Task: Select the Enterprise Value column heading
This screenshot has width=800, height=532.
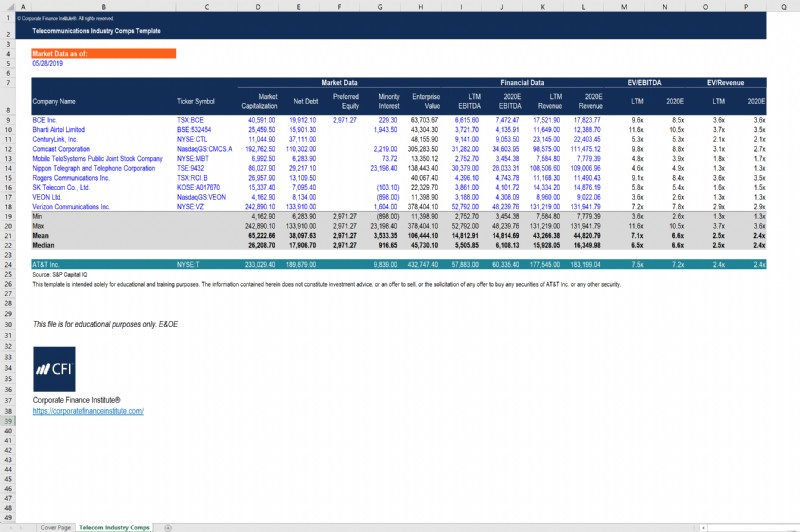Action: pyautogui.click(x=426, y=102)
